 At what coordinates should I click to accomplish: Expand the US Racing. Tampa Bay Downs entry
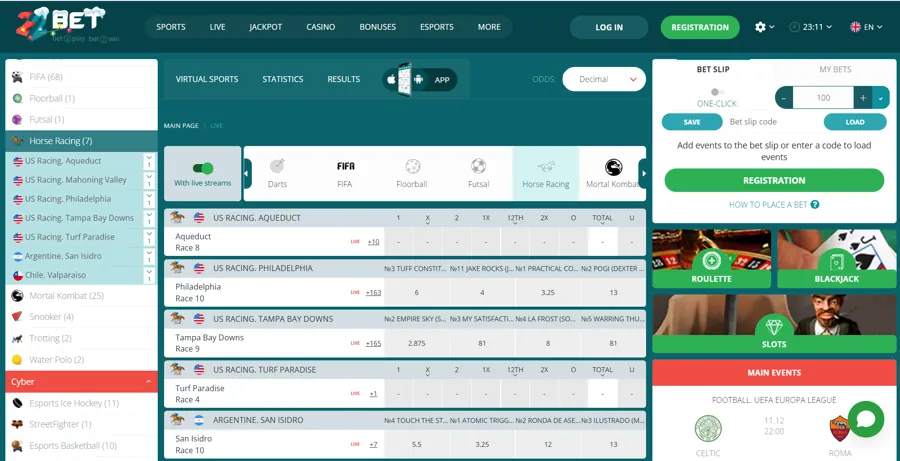pos(149,218)
